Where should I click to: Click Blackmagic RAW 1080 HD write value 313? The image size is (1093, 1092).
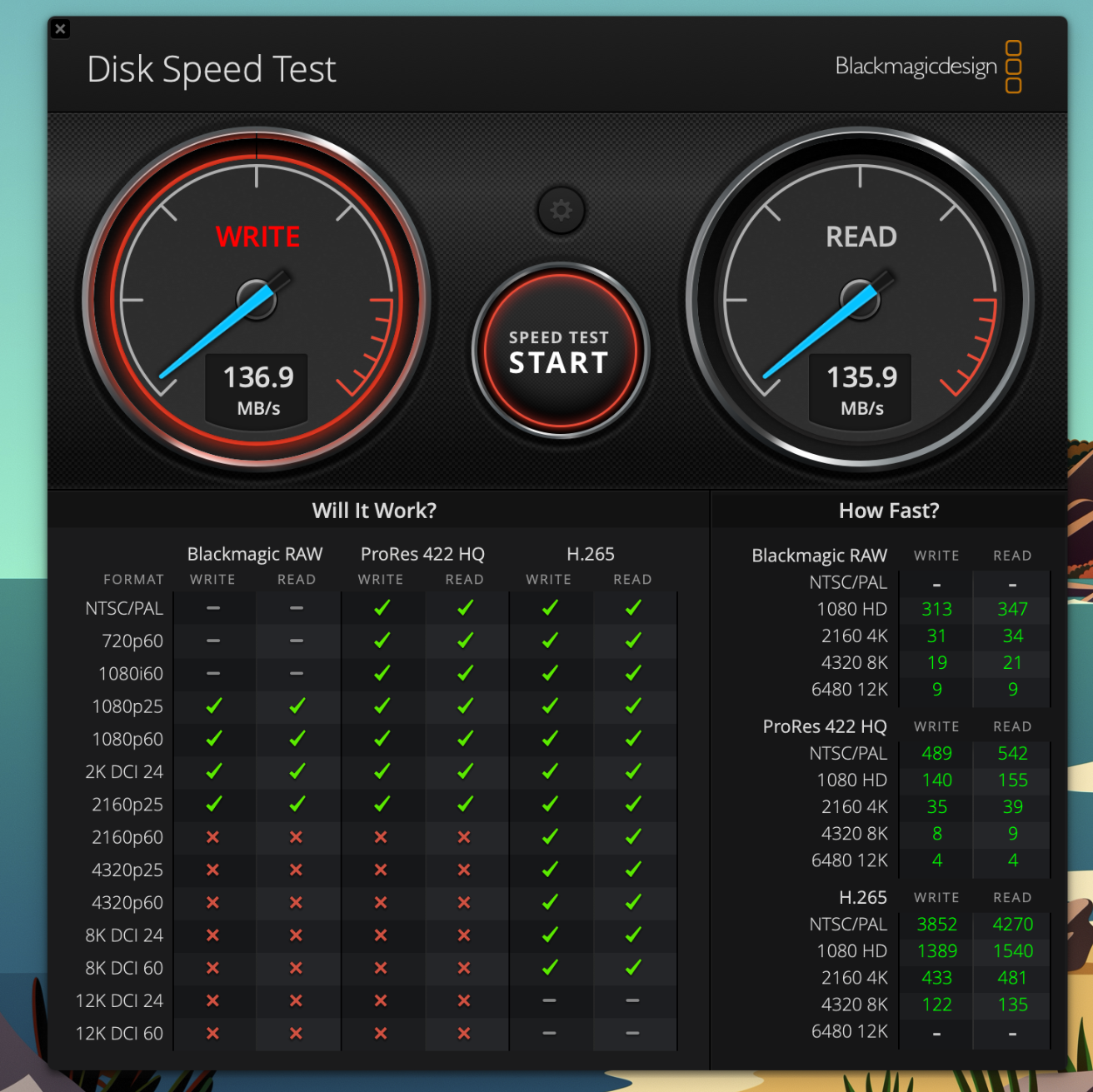click(937, 610)
